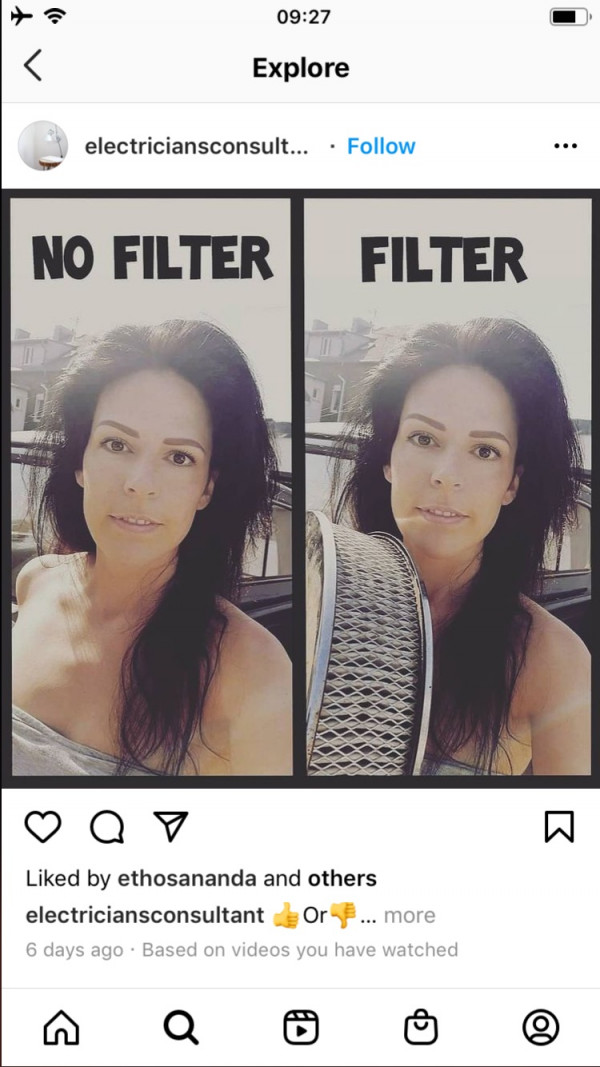
Task: Tap the back arrow beside Explore
Action: tap(33, 66)
